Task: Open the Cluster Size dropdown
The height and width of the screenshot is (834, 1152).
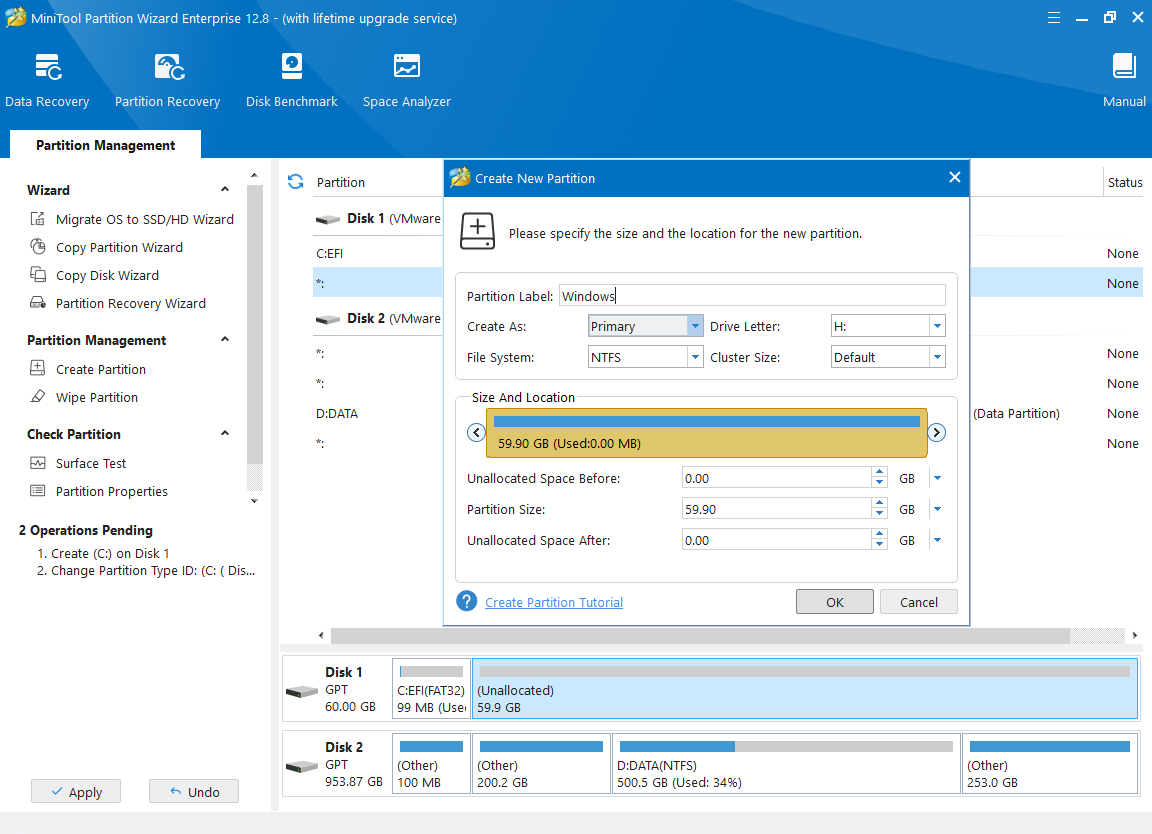Action: click(937, 357)
